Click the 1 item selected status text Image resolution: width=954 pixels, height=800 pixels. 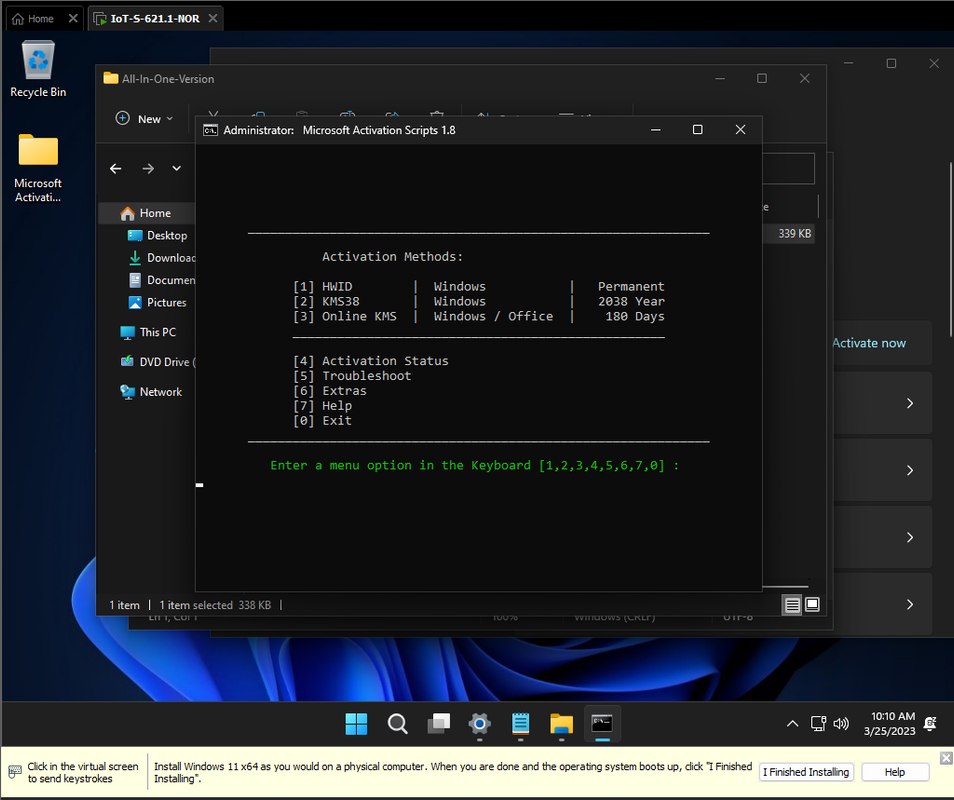(196, 605)
